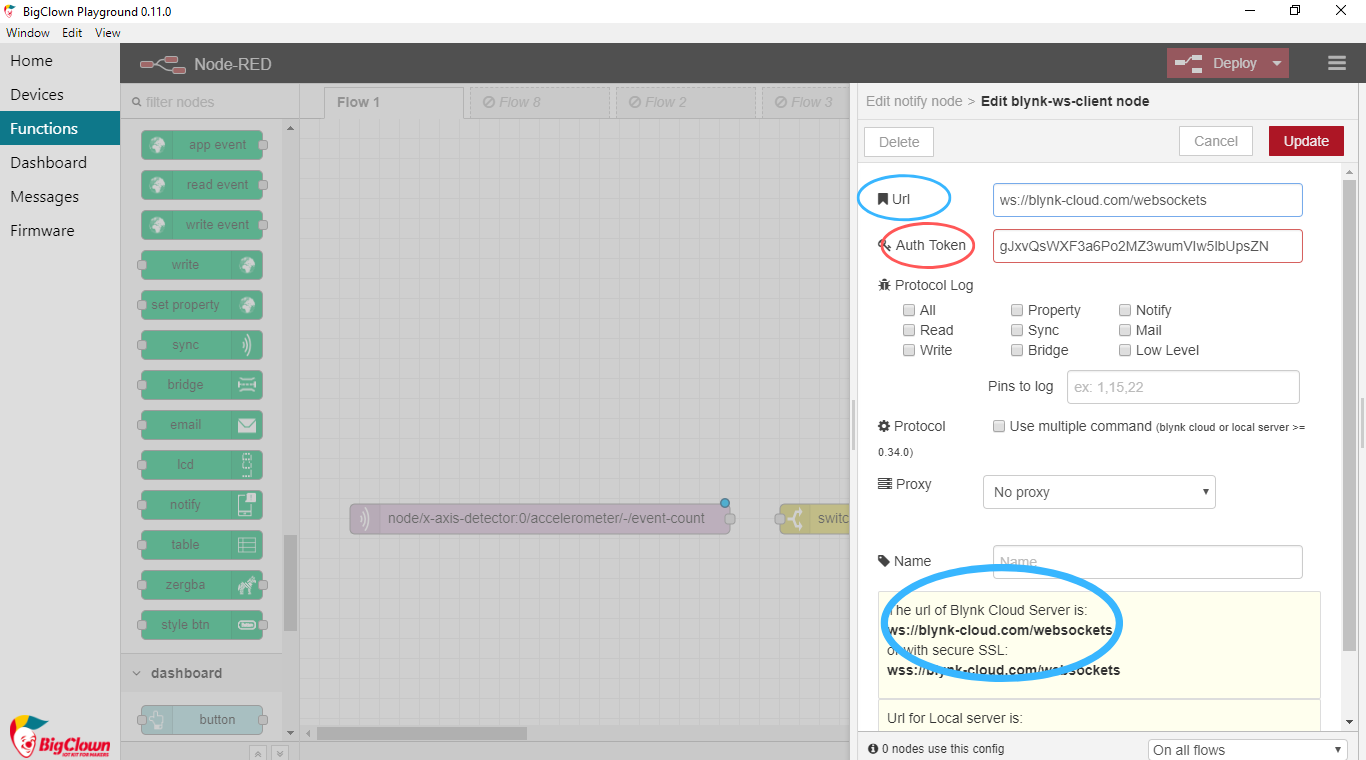Click the Delete button
The width and height of the screenshot is (1366, 760).
point(899,142)
